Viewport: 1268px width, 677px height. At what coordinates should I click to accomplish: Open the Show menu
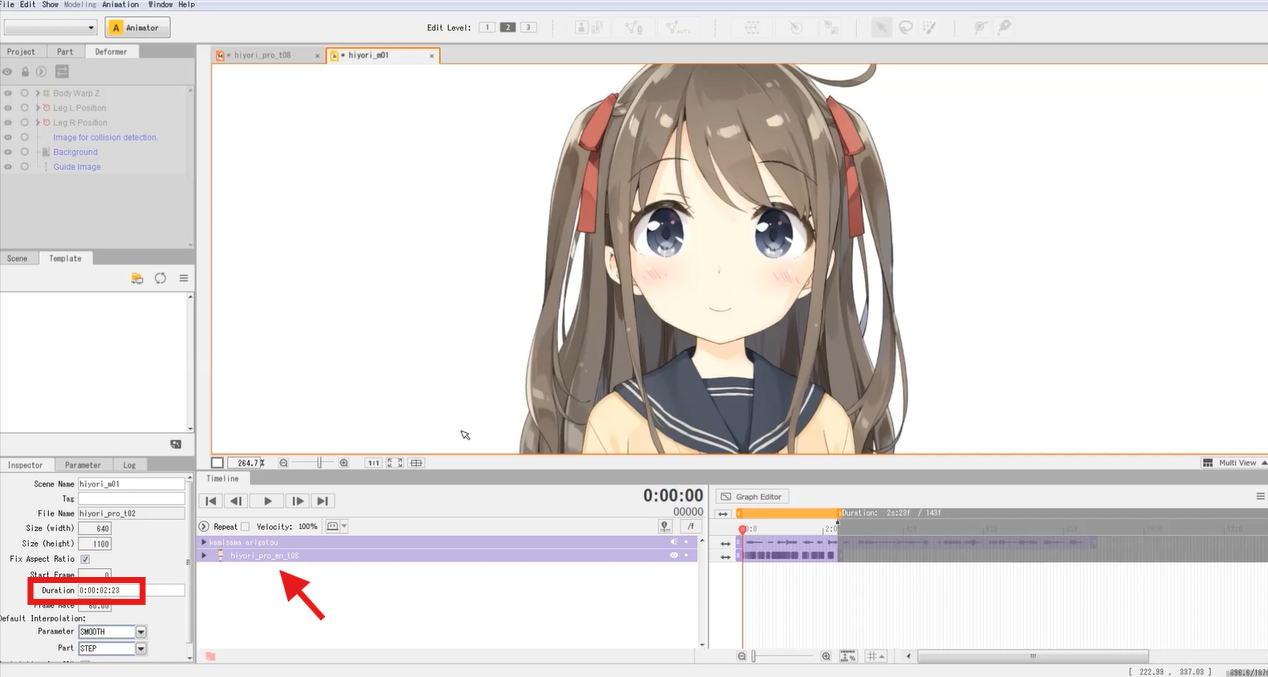[50, 5]
